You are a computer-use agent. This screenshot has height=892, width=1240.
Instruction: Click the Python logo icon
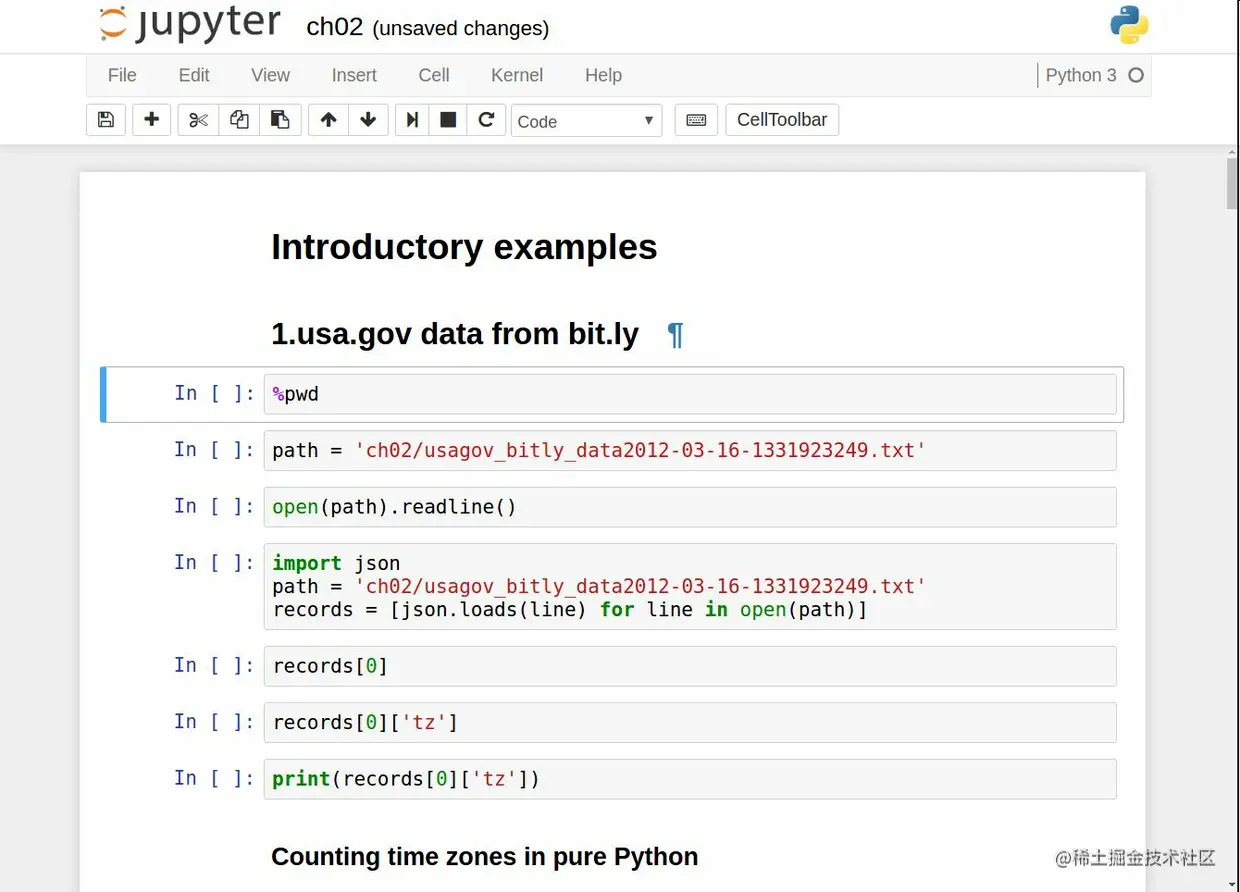(x=1129, y=25)
